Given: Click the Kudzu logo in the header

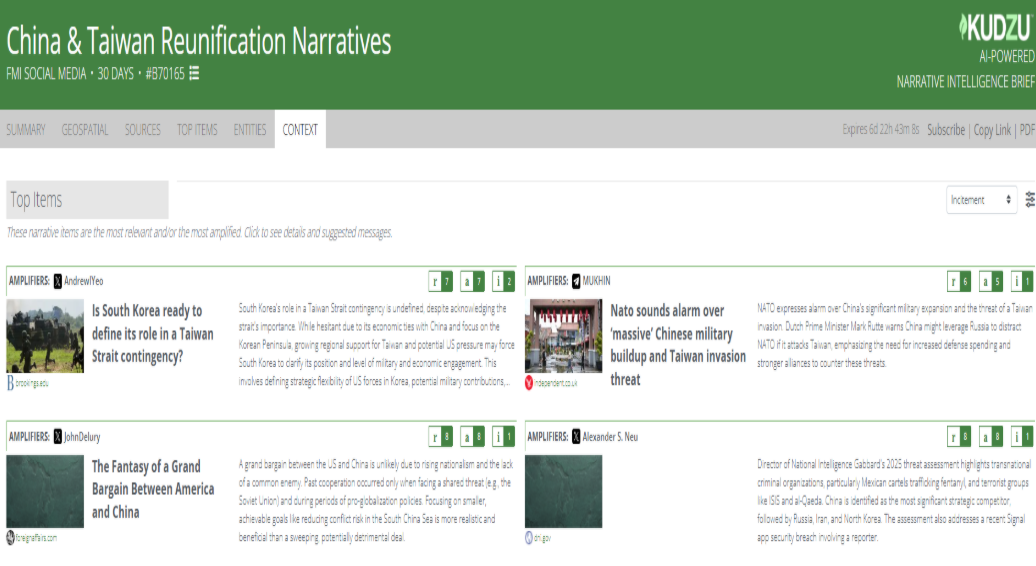Looking at the screenshot, I should click(x=994, y=26).
